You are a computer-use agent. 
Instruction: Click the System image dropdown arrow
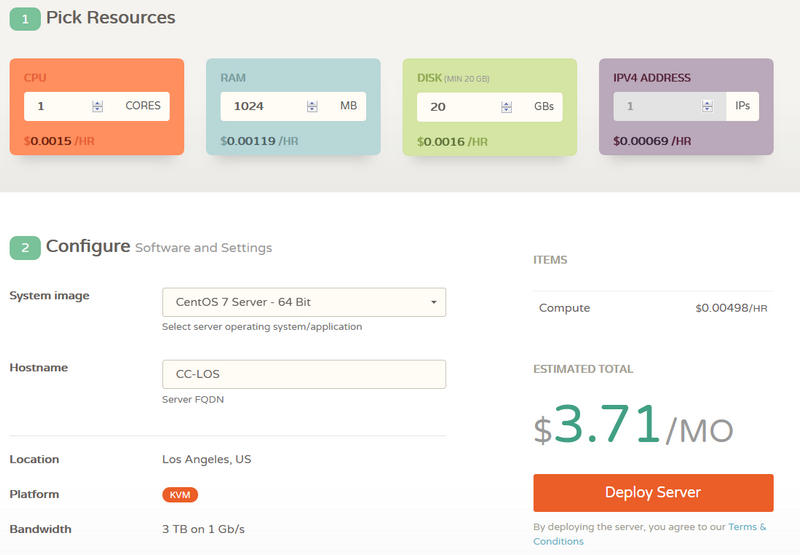(433, 302)
